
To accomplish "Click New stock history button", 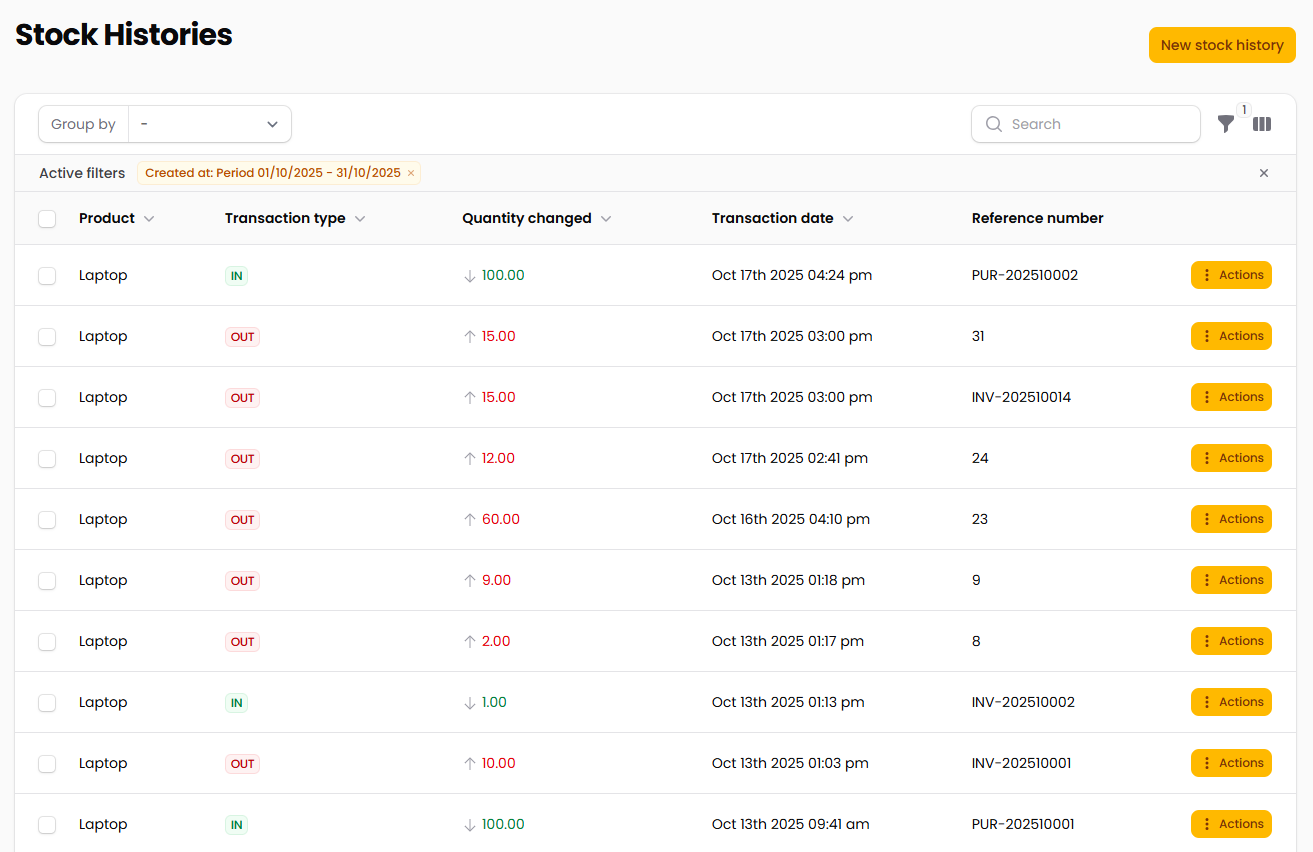I will click(1222, 45).
